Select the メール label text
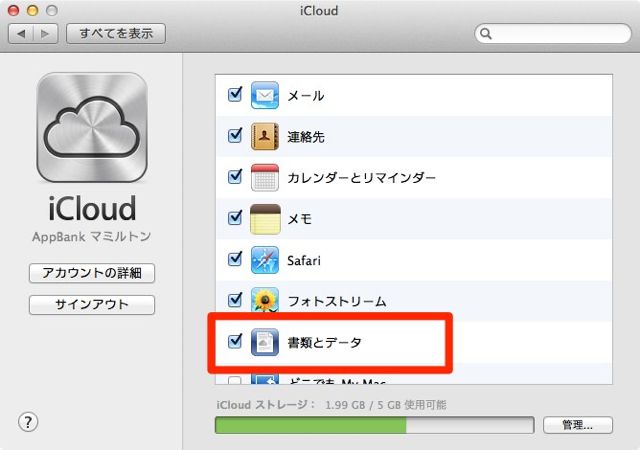640x450 pixels. [306, 96]
